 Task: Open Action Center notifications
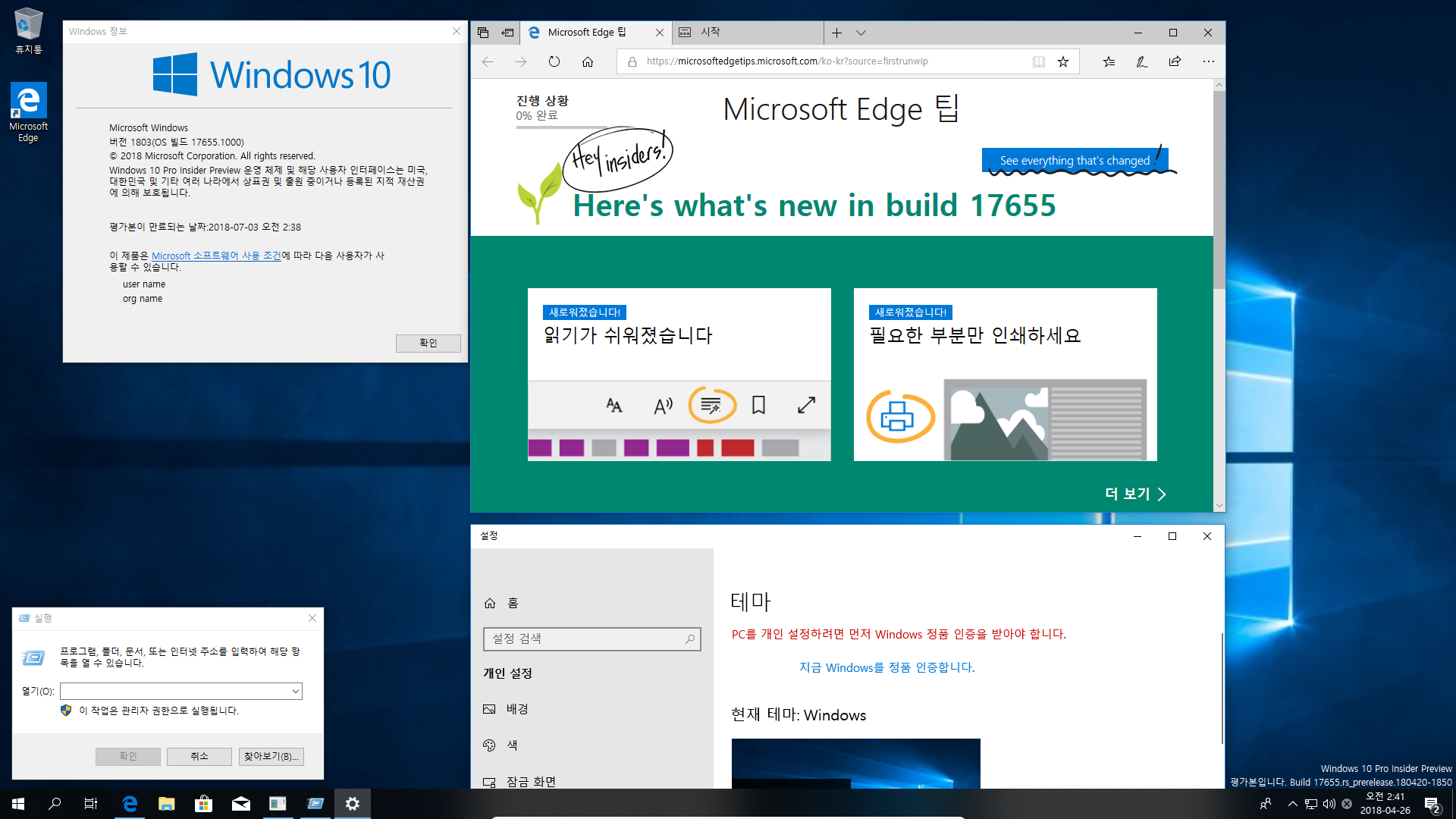coord(1432,804)
